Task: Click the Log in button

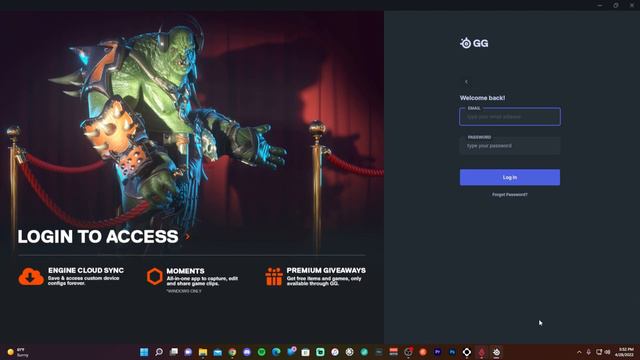Action: pos(510,177)
